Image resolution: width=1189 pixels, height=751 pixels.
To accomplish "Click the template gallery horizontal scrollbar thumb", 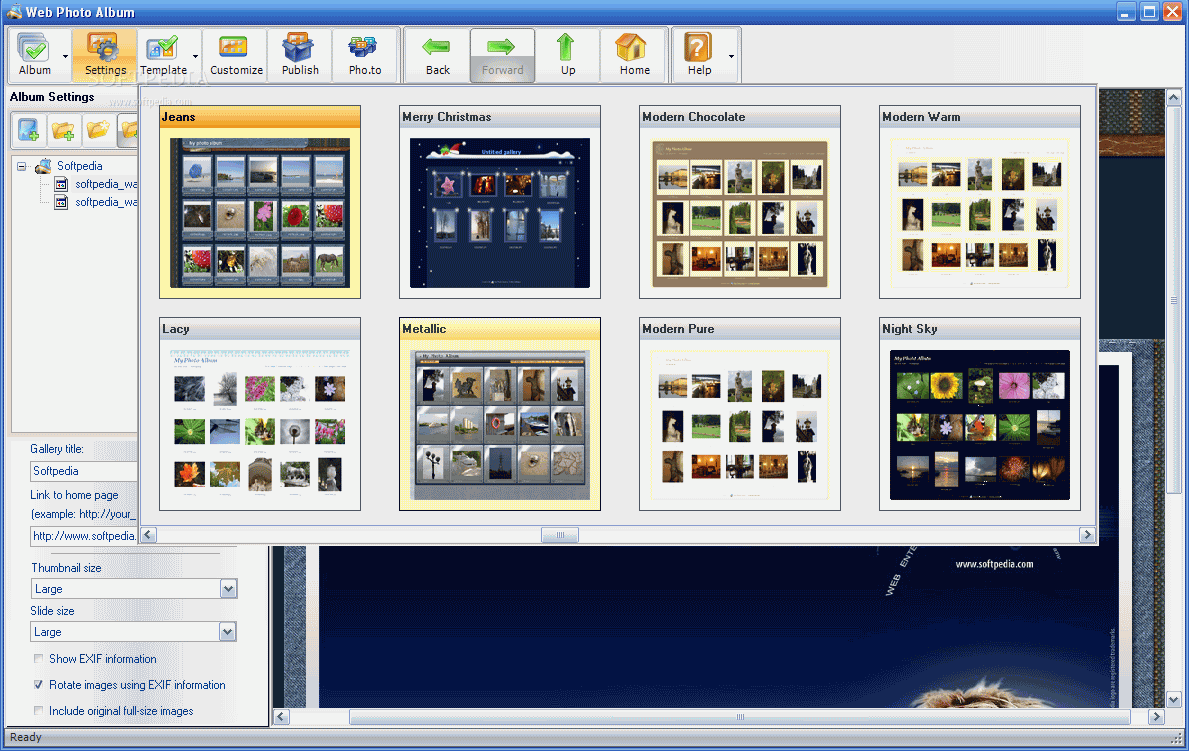I will (x=560, y=535).
